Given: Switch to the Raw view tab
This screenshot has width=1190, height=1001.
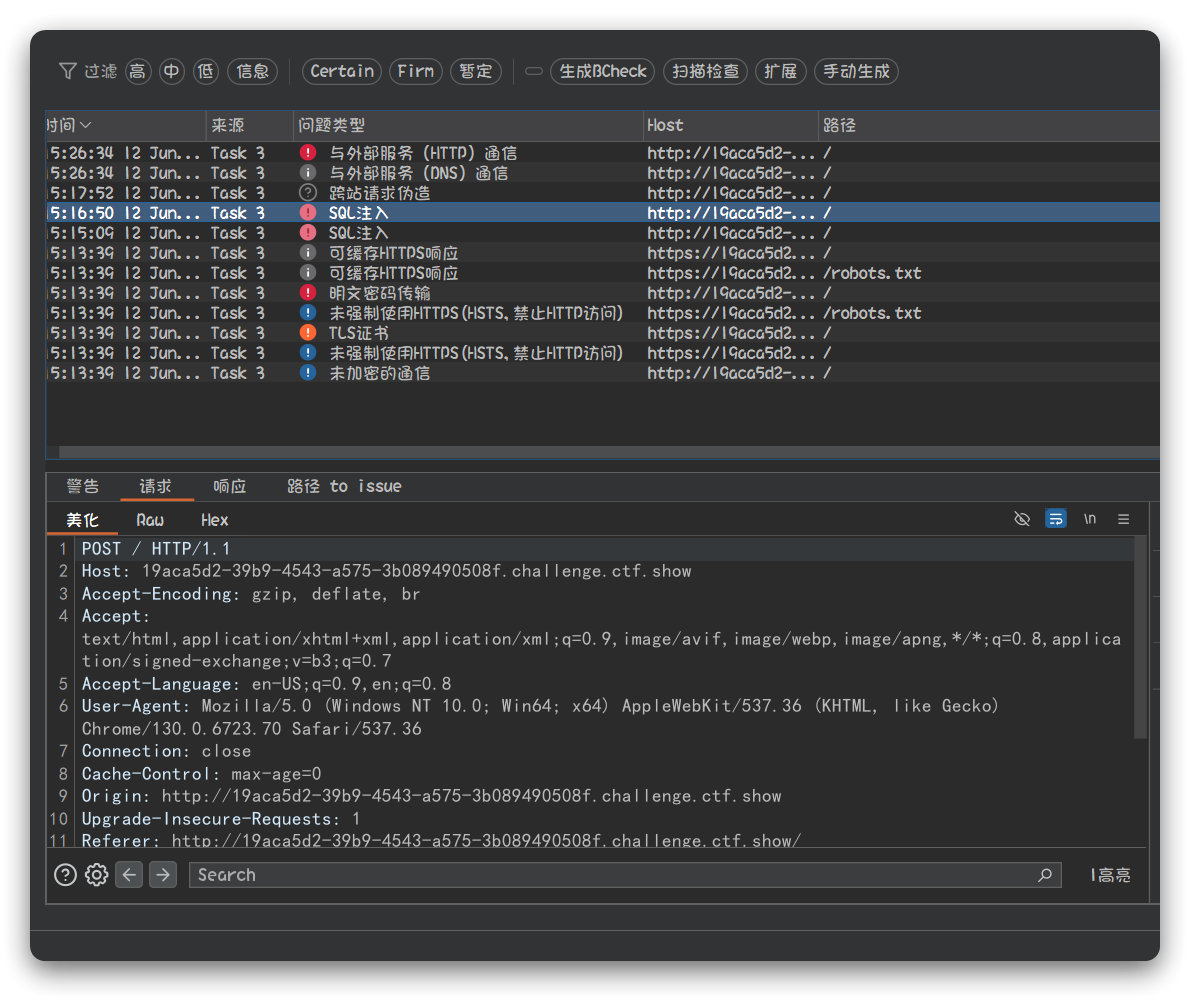Looking at the screenshot, I should pyautogui.click(x=150, y=520).
